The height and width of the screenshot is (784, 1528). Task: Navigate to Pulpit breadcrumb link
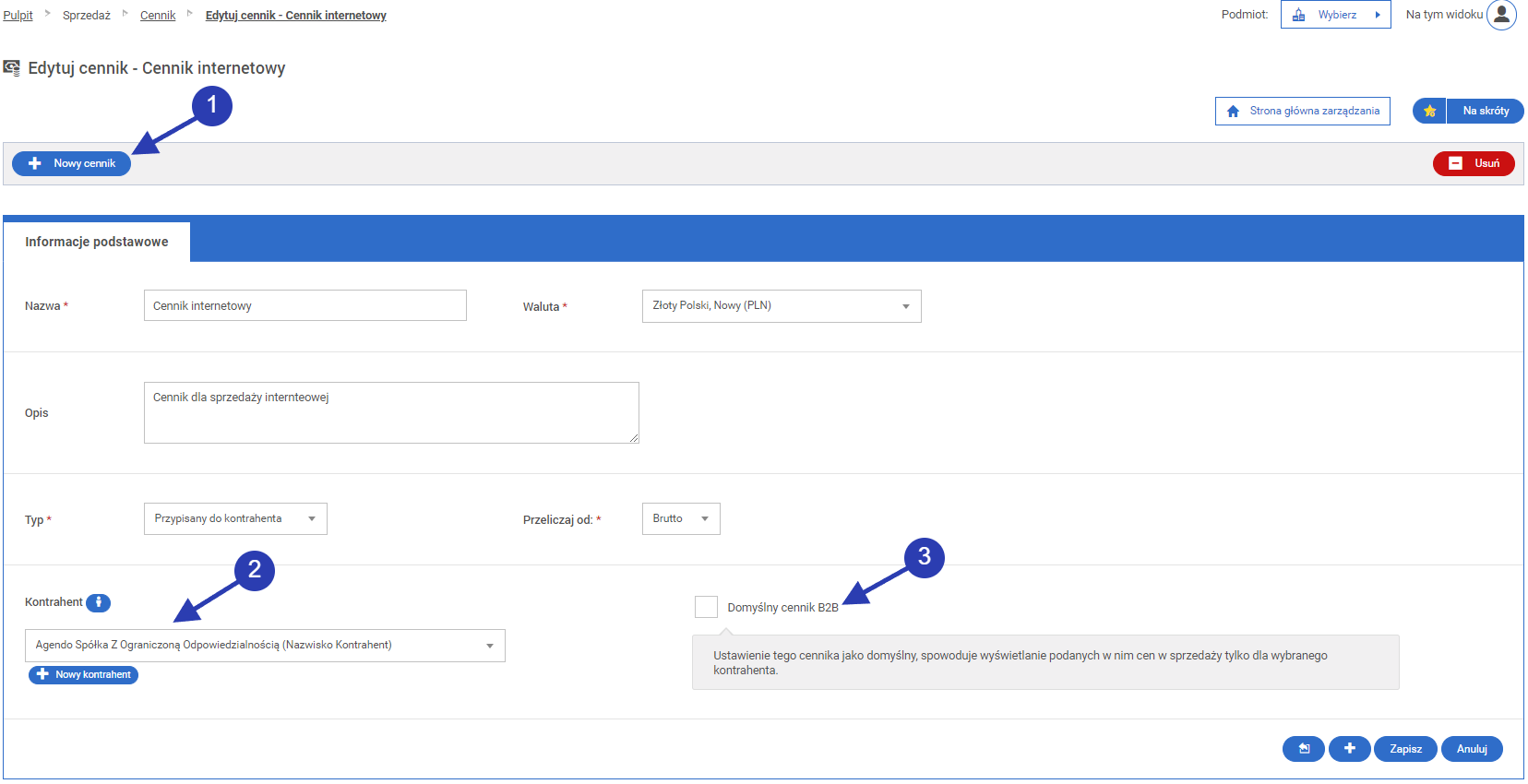pos(18,16)
